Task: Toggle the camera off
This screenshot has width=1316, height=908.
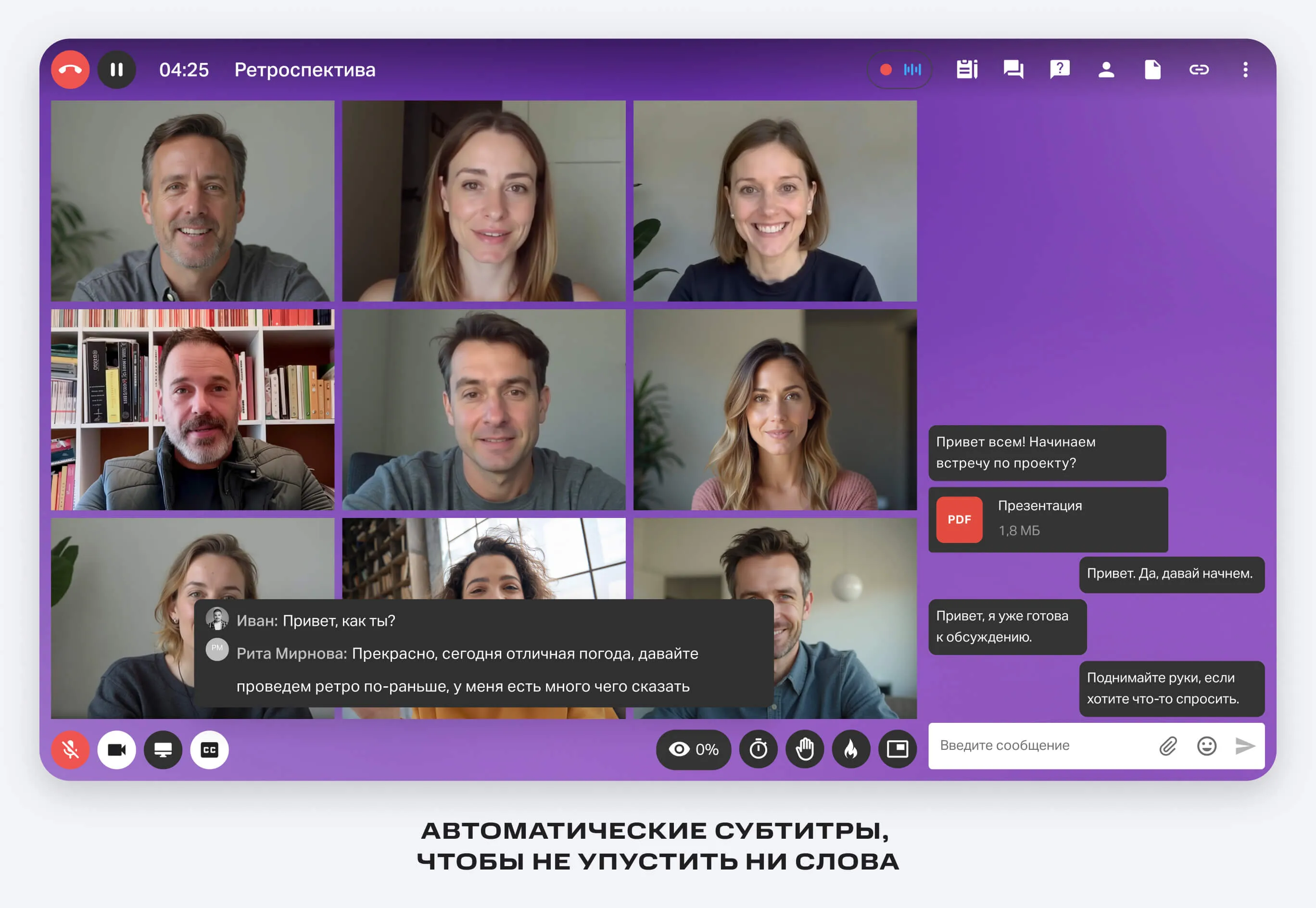Action: coord(116,749)
